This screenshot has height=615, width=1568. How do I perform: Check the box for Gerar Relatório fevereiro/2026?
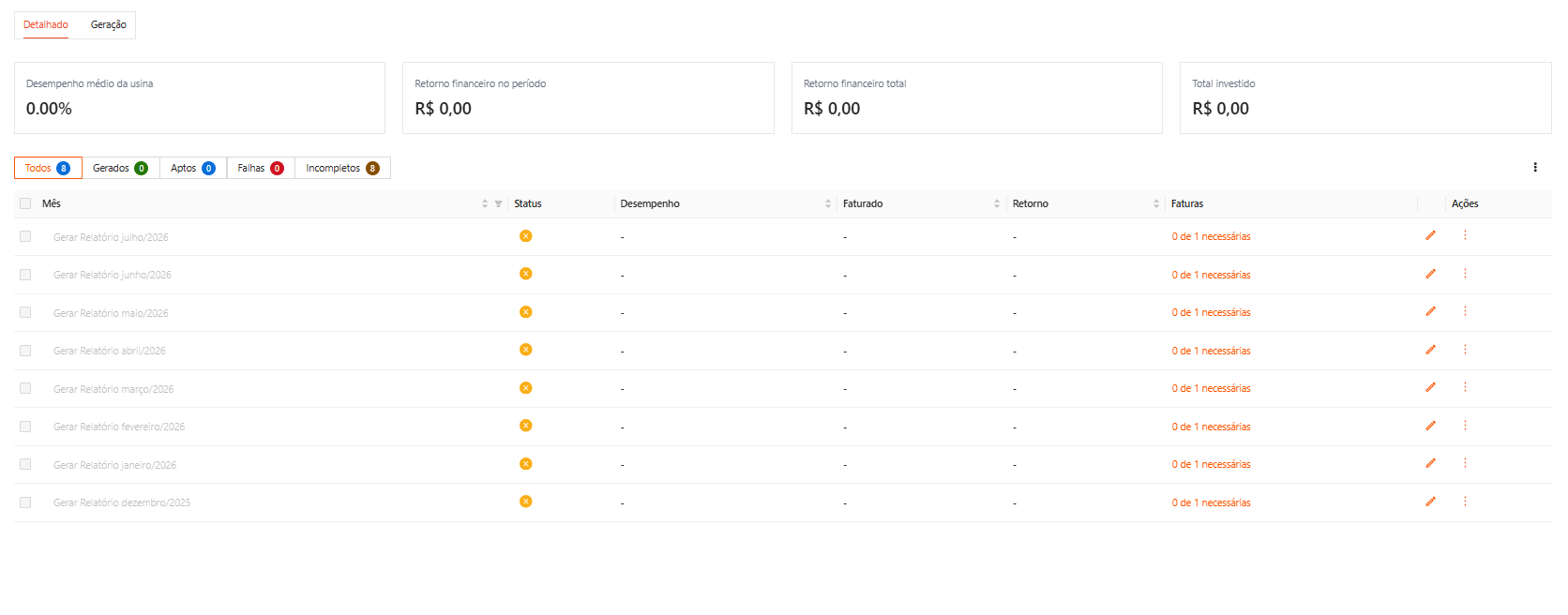point(25,427)
